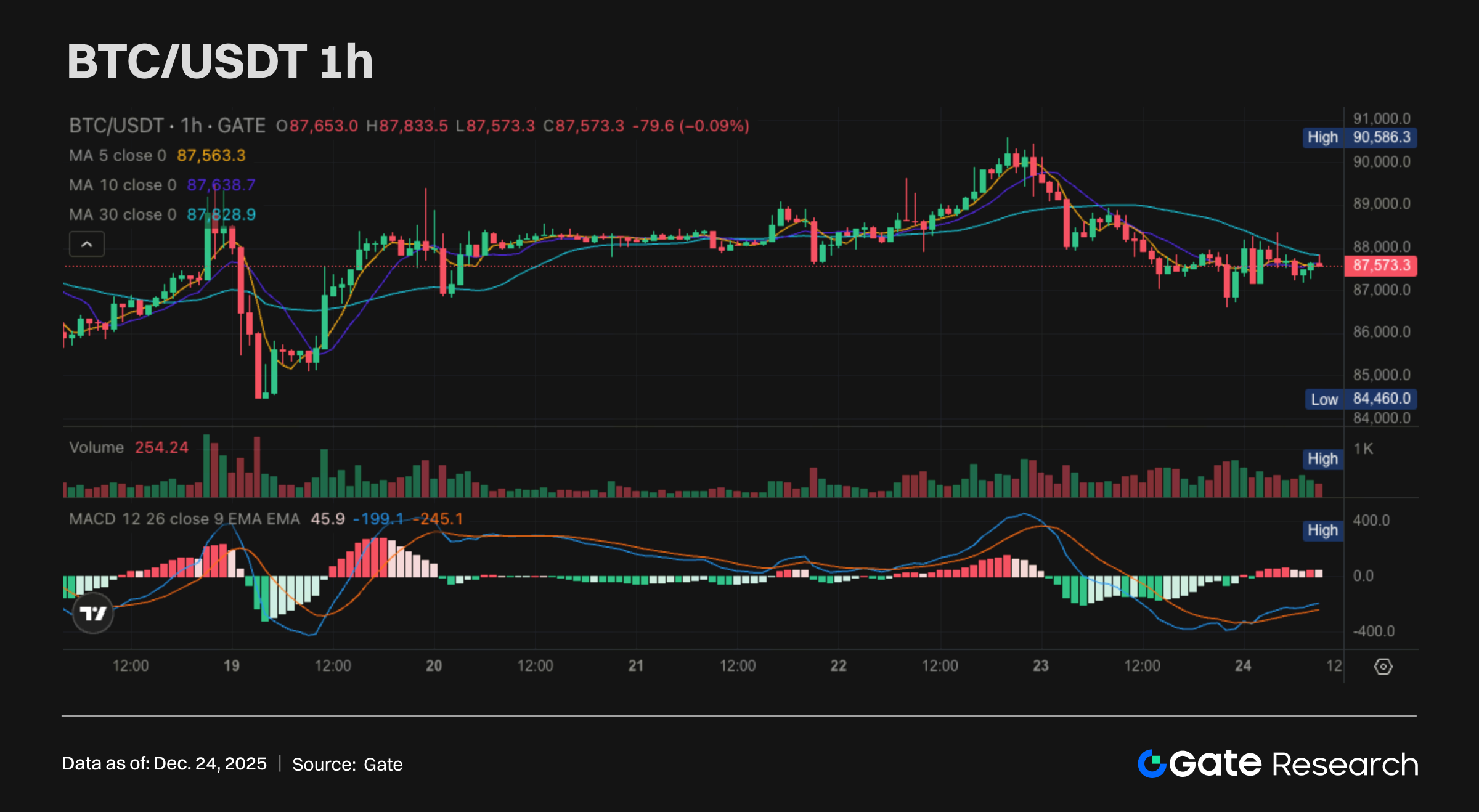This screenshot has width=1479, height=812.
Task: Collapse the indicator legend chevron
Action: (87, 245)
